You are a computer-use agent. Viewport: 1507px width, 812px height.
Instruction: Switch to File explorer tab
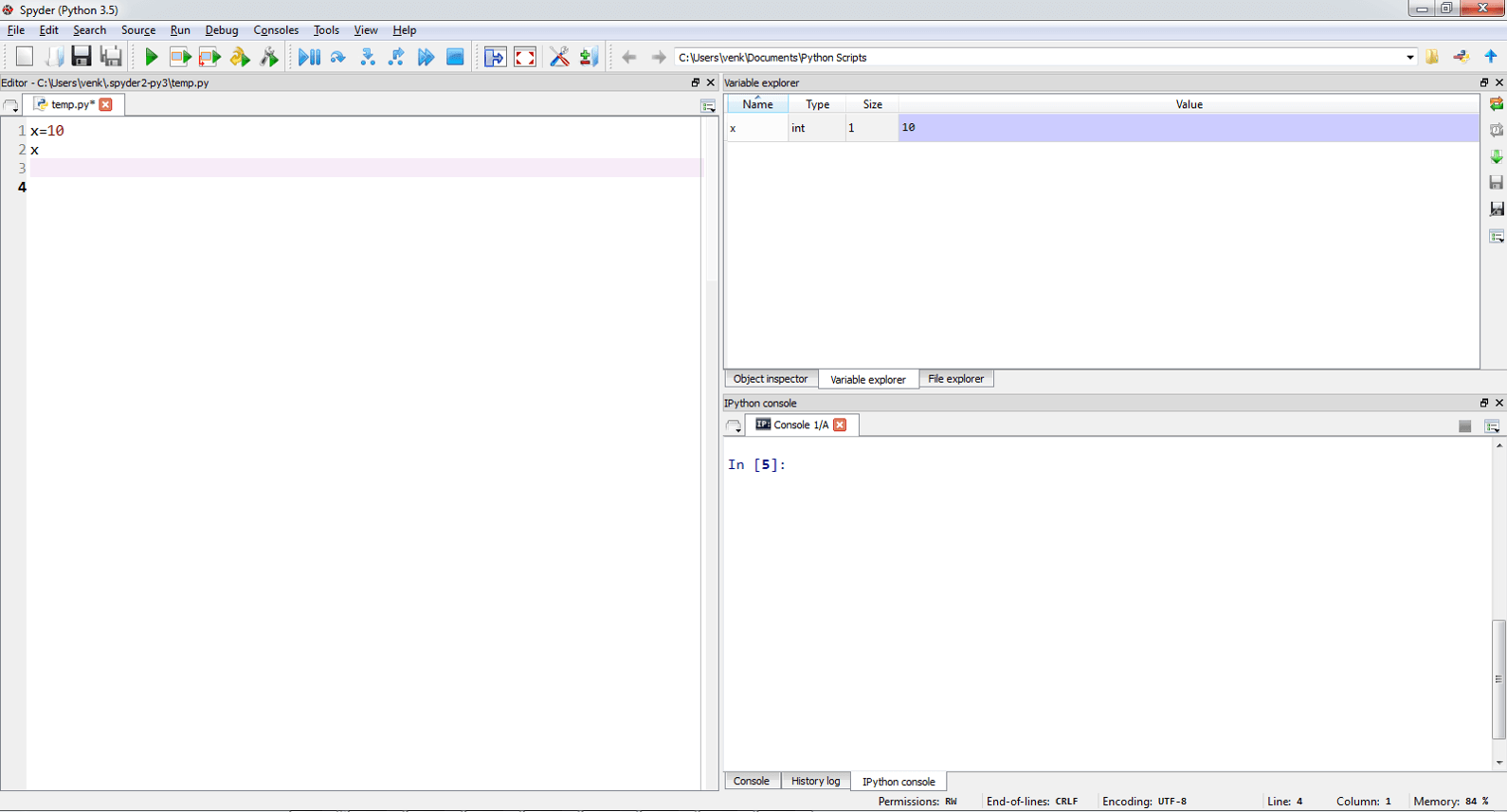955,379
